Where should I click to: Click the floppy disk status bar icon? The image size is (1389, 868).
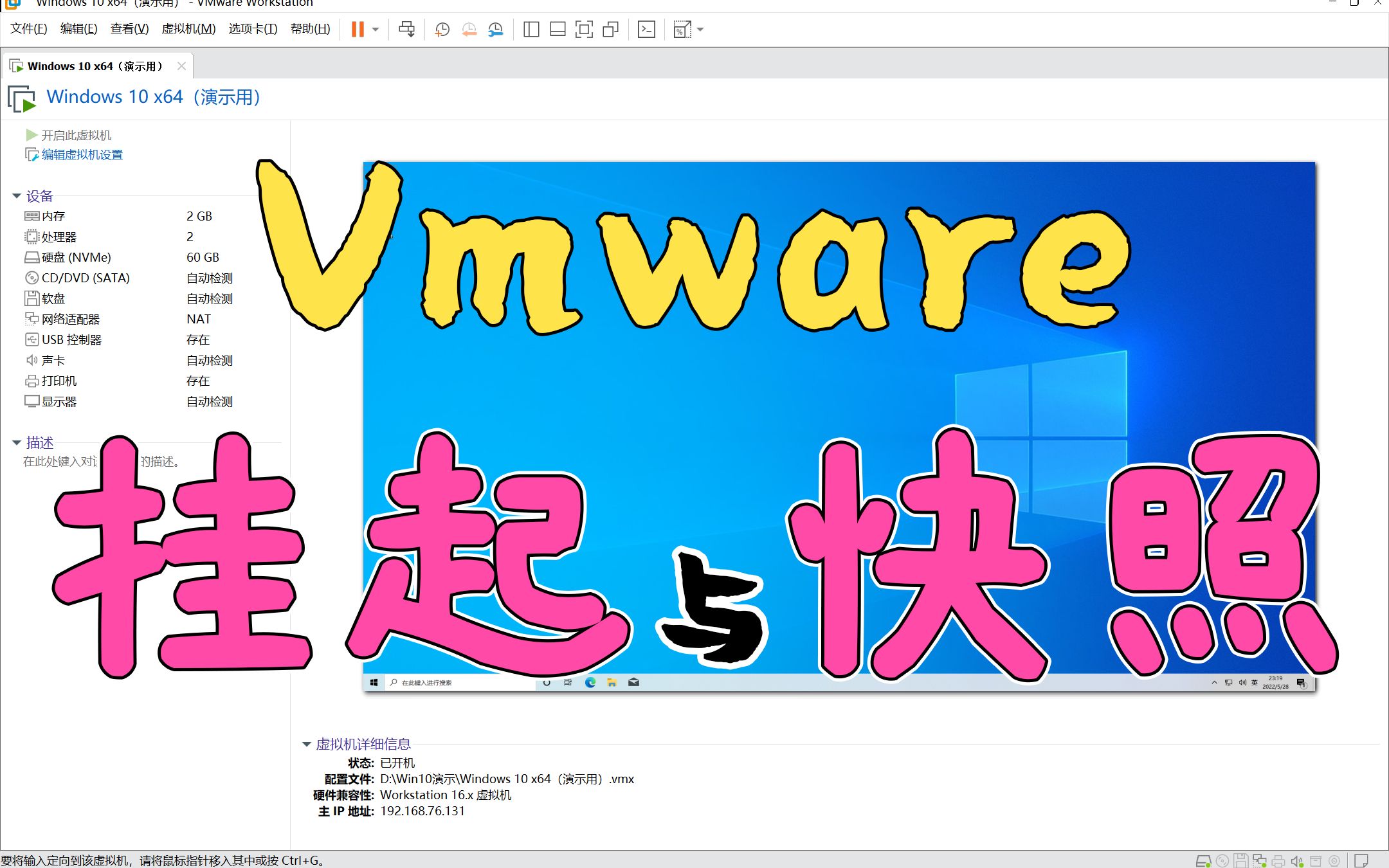click(1241, 860)
